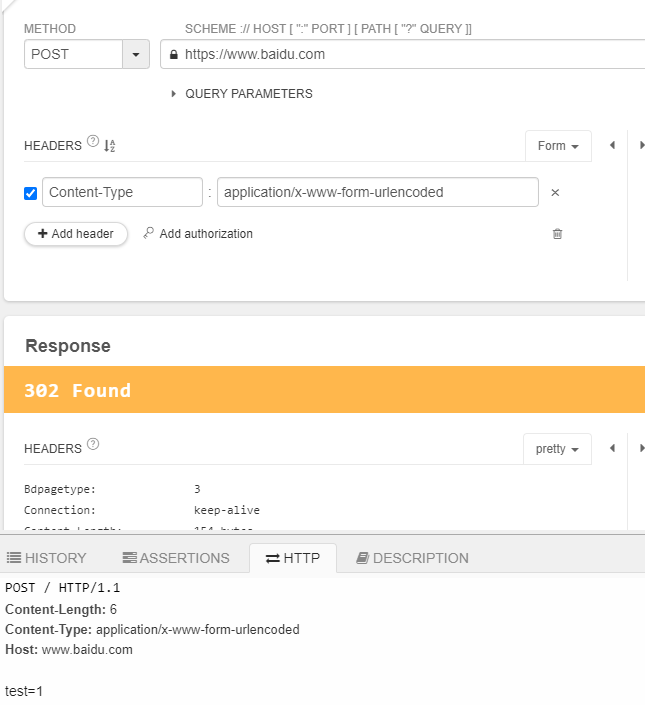Open the pretty response format dropdown

coord(557,449)
